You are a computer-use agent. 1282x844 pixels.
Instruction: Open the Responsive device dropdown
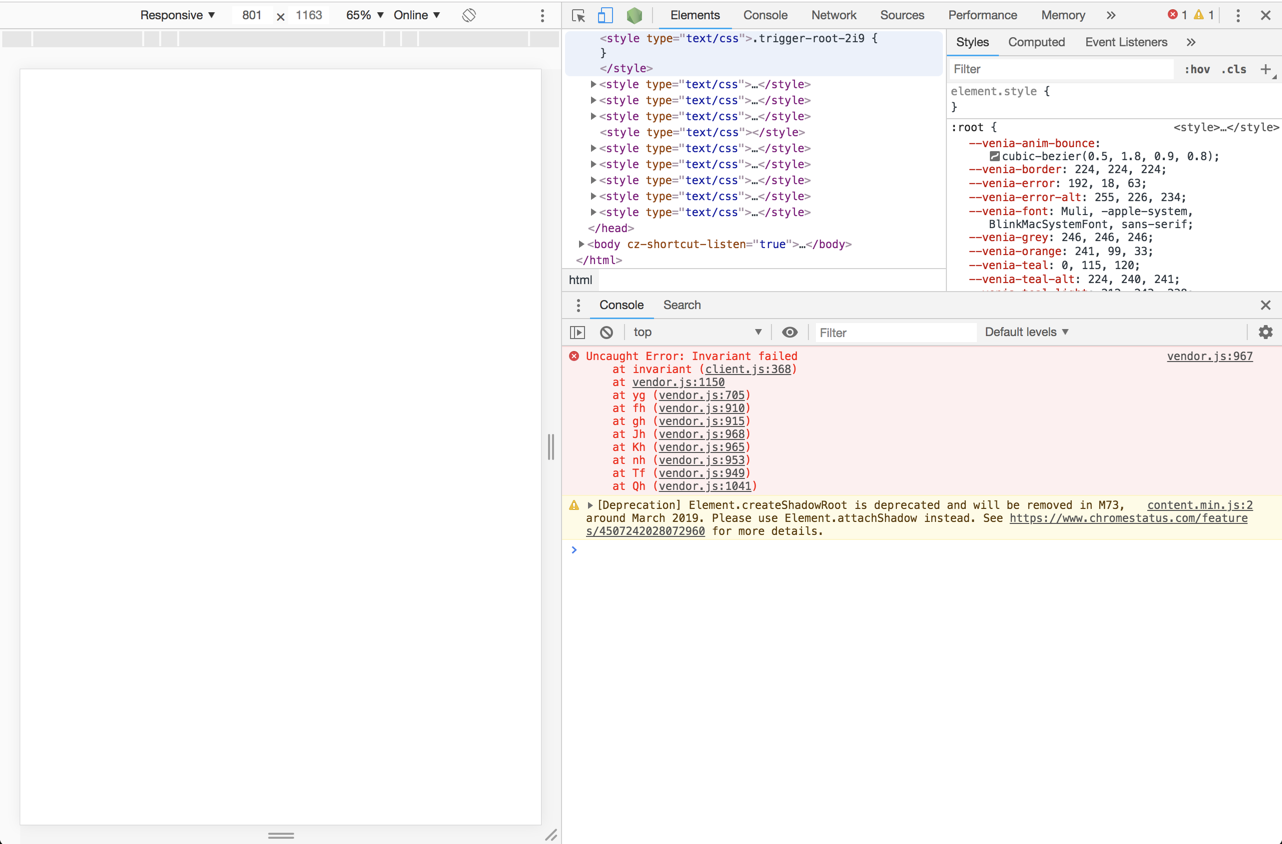177,15
